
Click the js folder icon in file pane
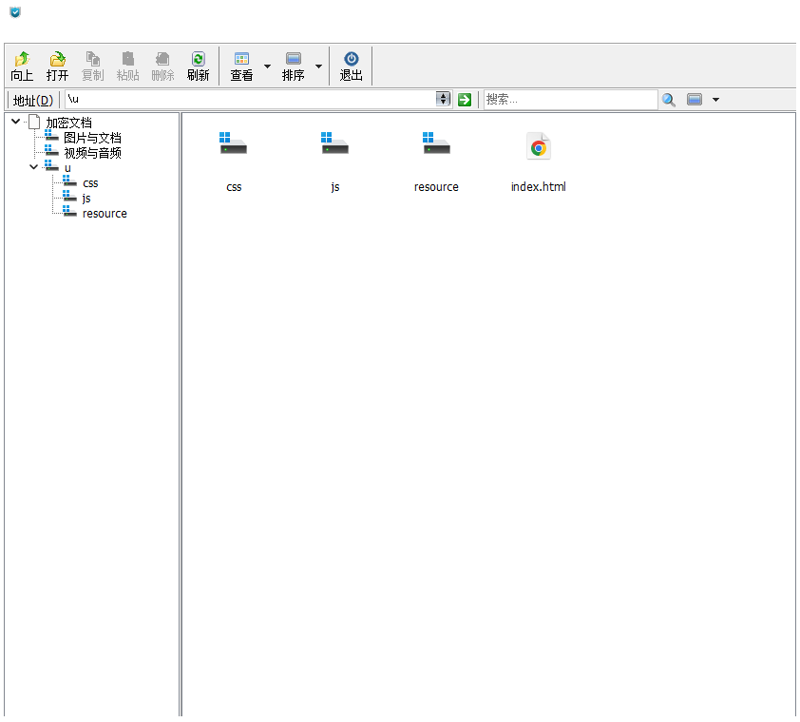click(x=334, y=143)
